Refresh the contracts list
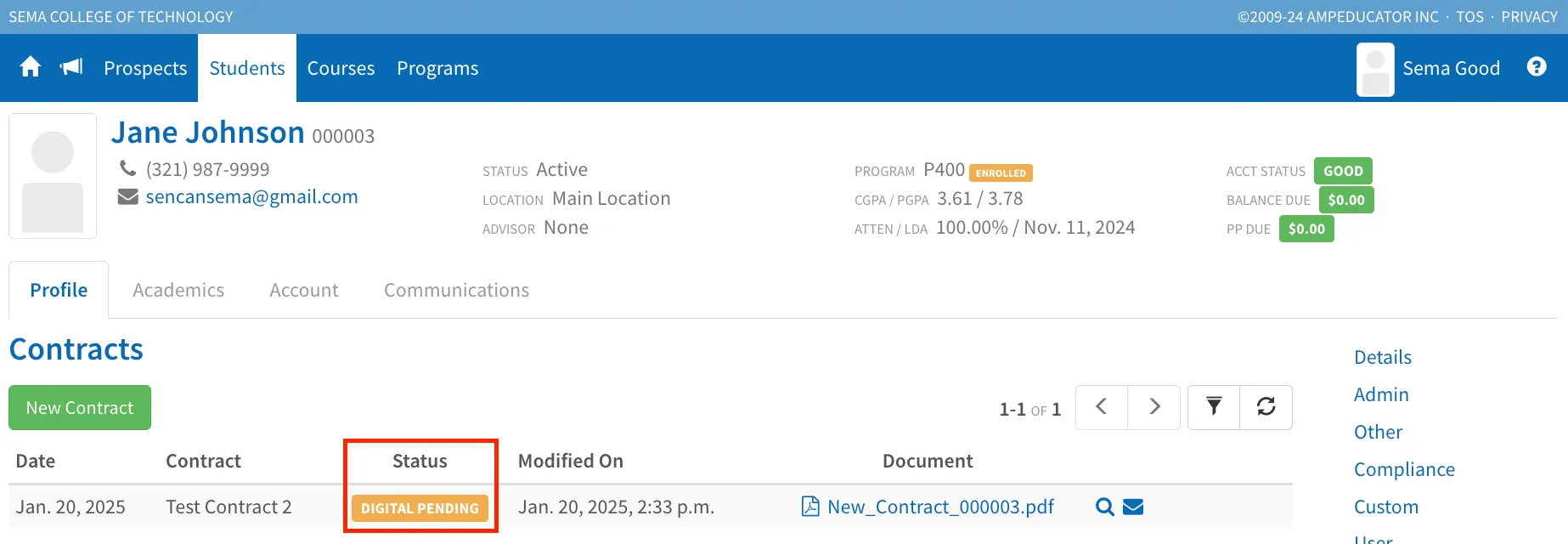Viewport: 1568px width, 544px height. (x=1266, y=407)
